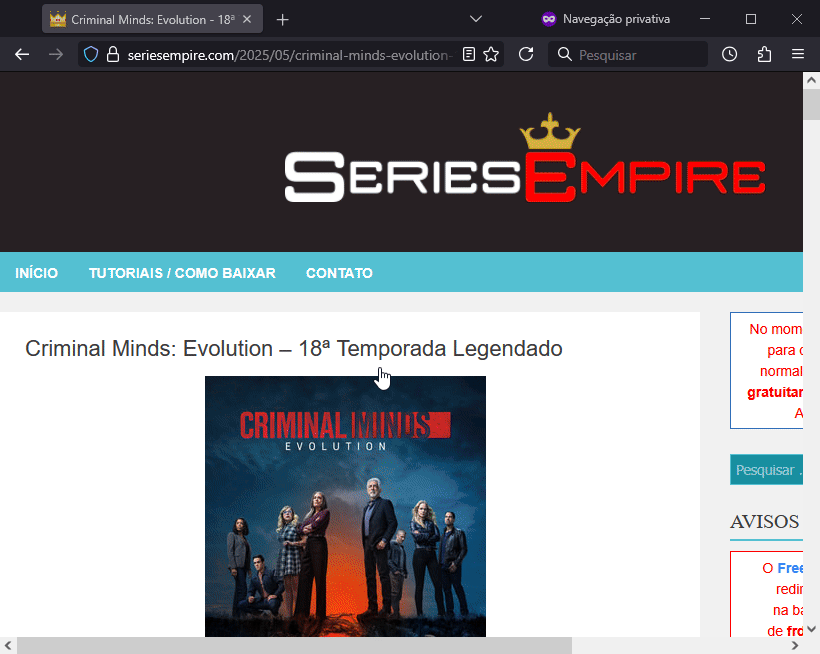Open the CONTATO menu item
The image size is (820, 654).
click(339, 273)
